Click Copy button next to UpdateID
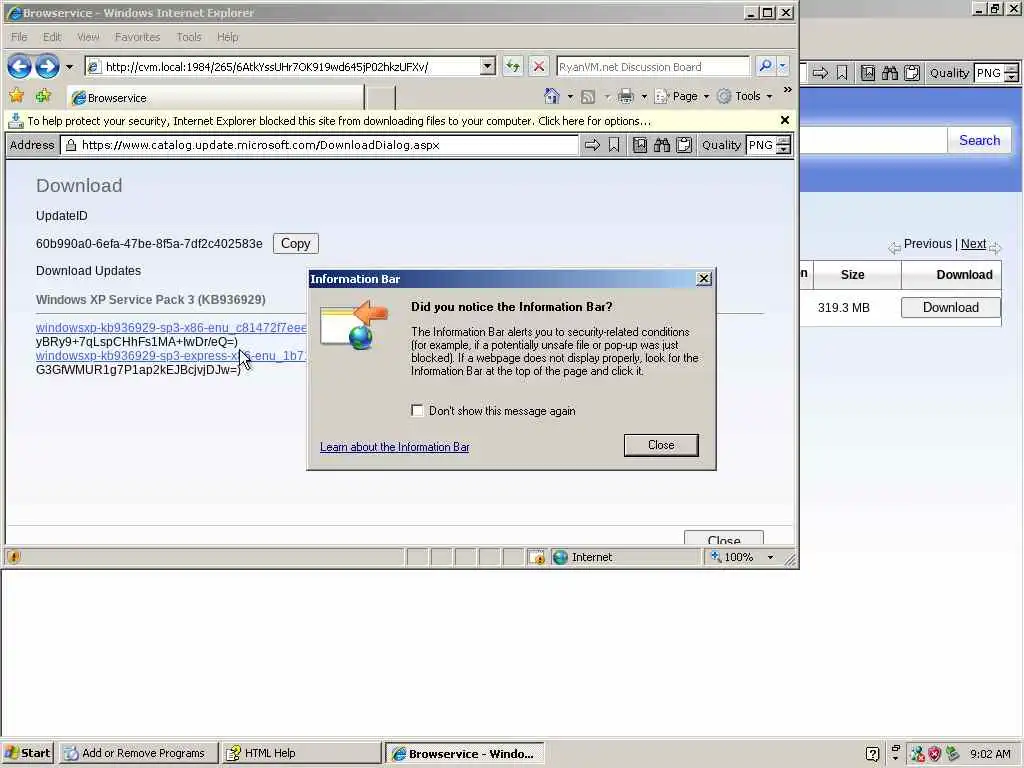 (295, 244)
